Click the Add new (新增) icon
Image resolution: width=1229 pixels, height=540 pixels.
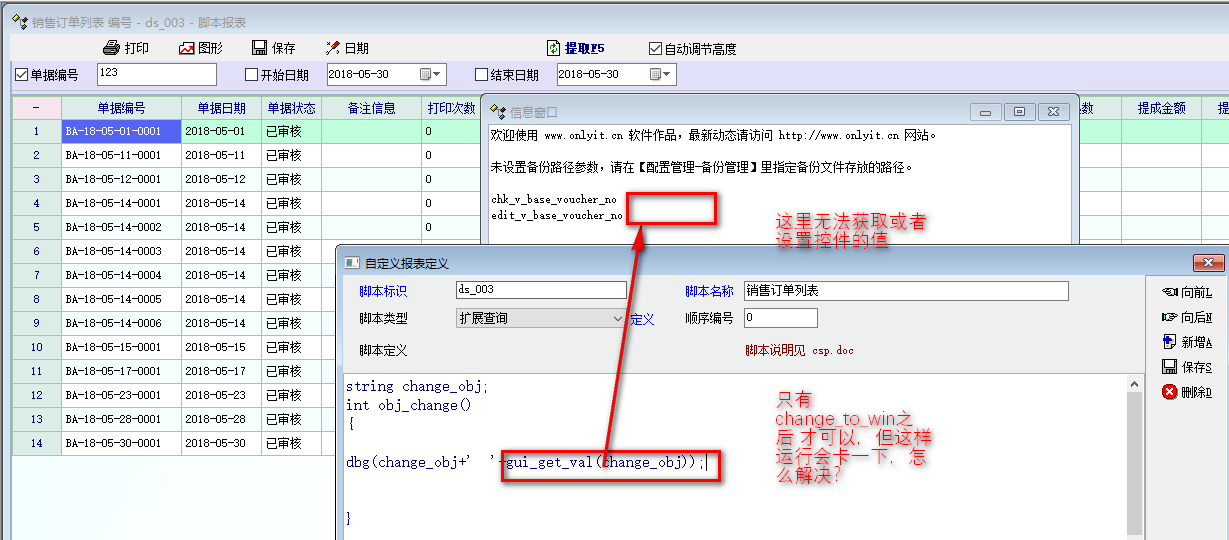[1169, 342]
